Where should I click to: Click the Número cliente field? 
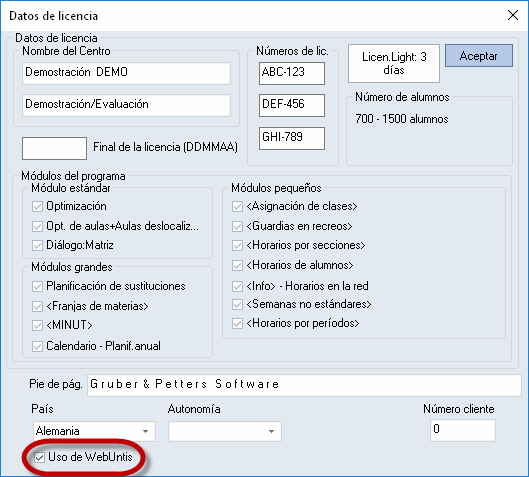point(463,430)
